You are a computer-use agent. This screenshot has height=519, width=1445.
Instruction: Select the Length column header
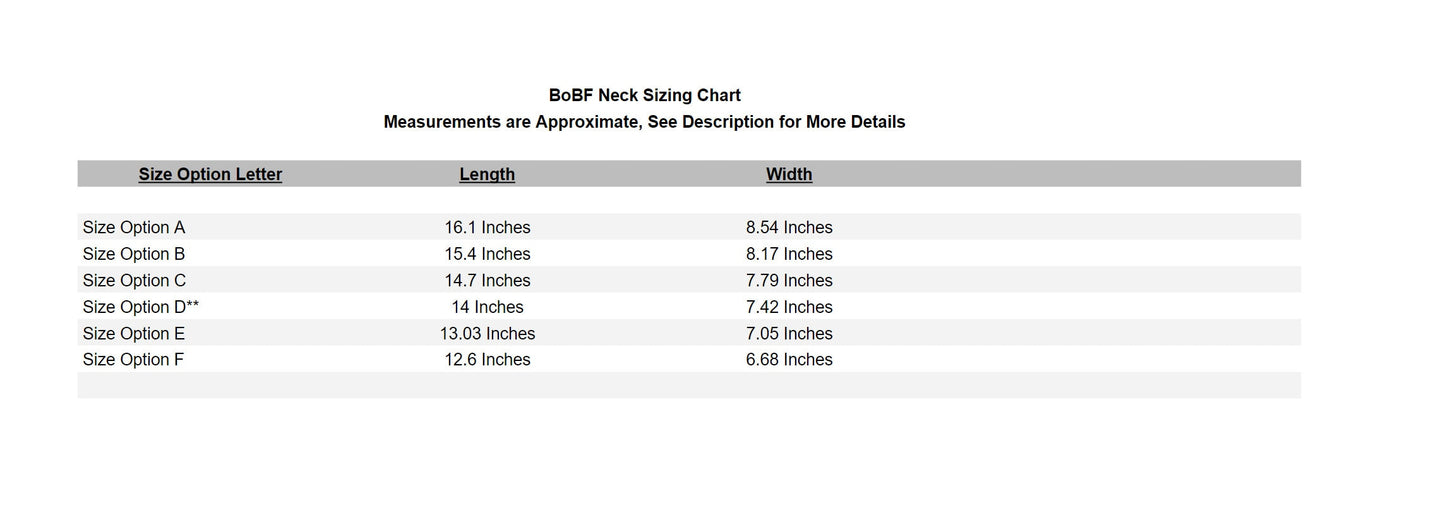point(487,174)
